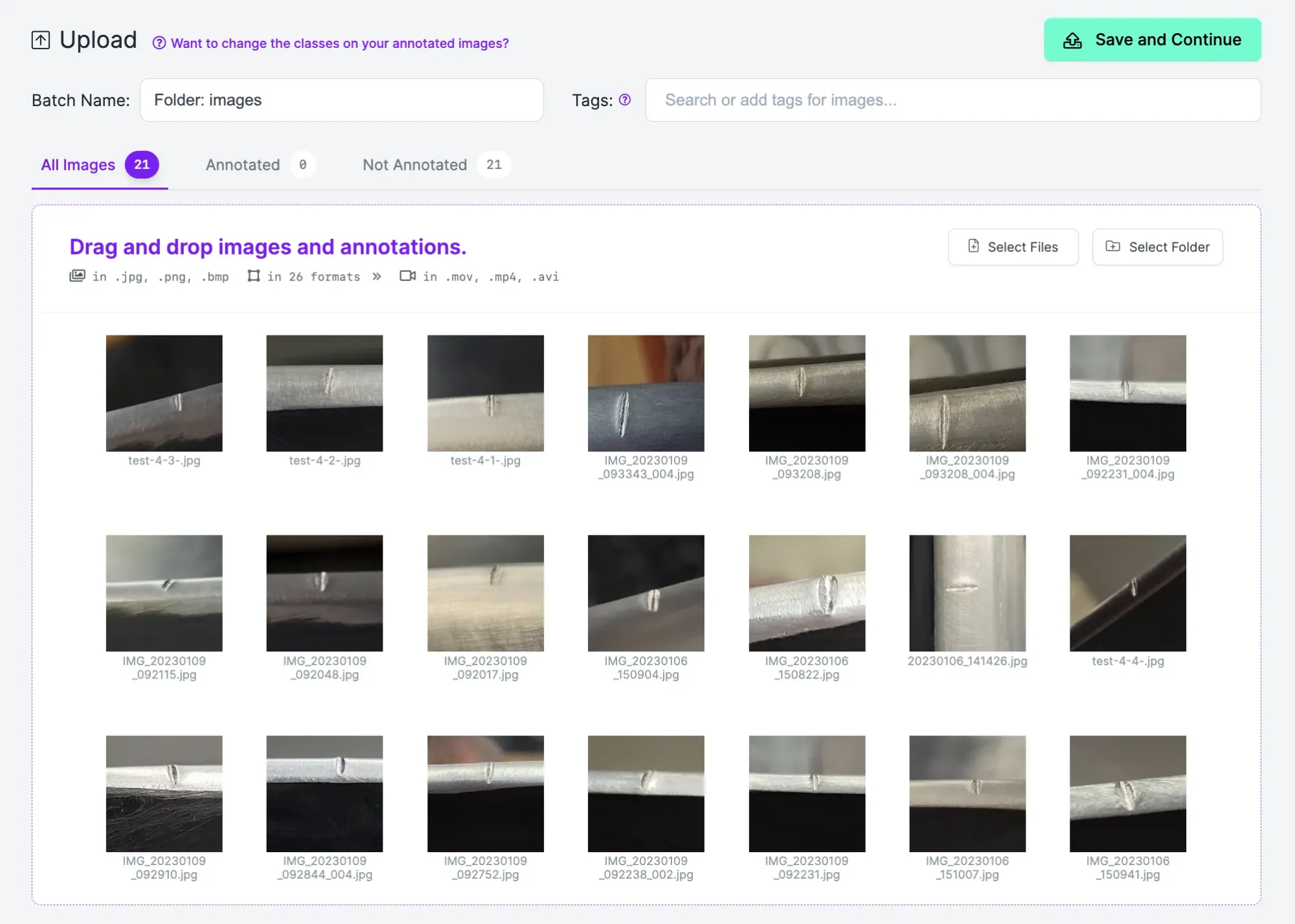The image size is (1295, 924).
Task: Click the Select Files button
Action: pos(1013,247)
